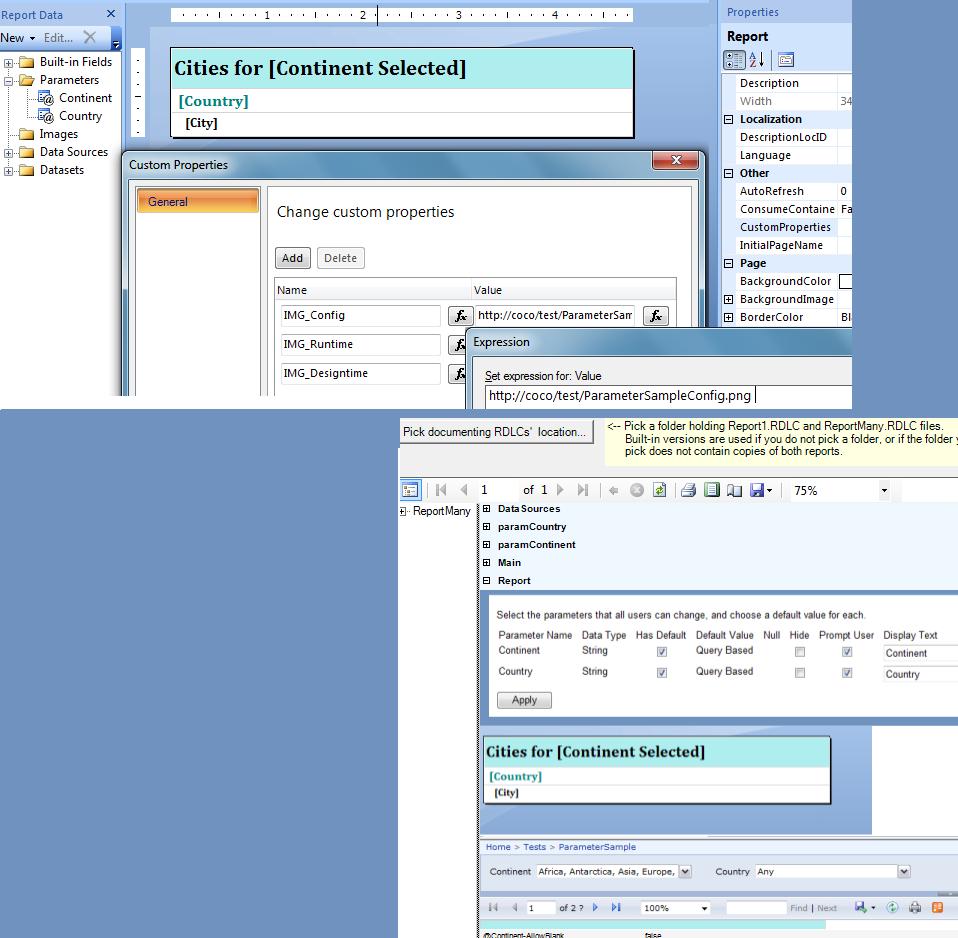Viewport: 958px width, 938px height.
Task: Click the Add button in Custom Properties
Action: [292, 258]
